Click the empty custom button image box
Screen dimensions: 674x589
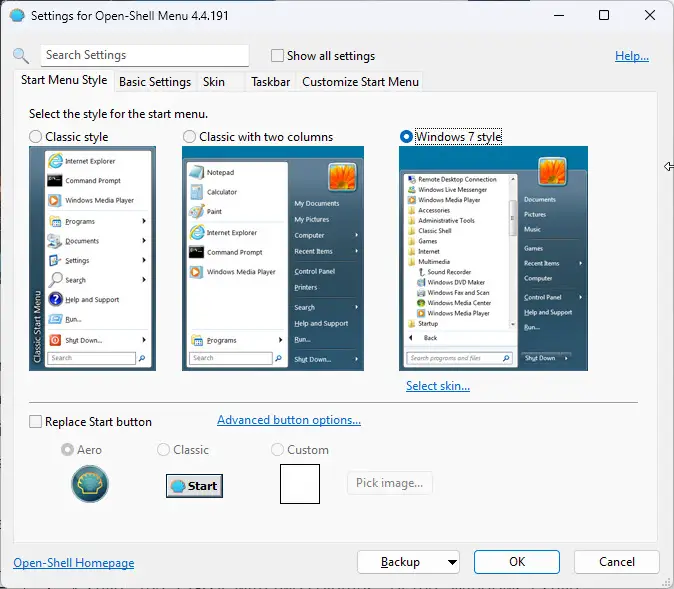click(x=299, y=484)
